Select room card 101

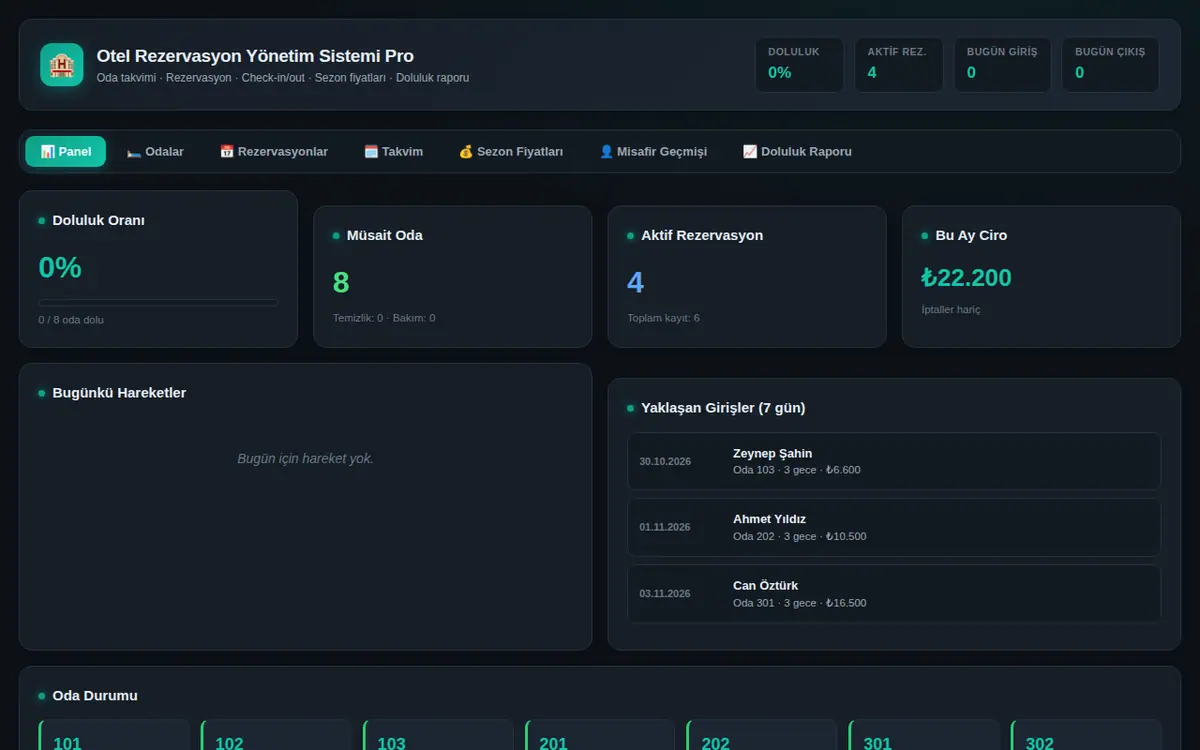tap(114, 735)
